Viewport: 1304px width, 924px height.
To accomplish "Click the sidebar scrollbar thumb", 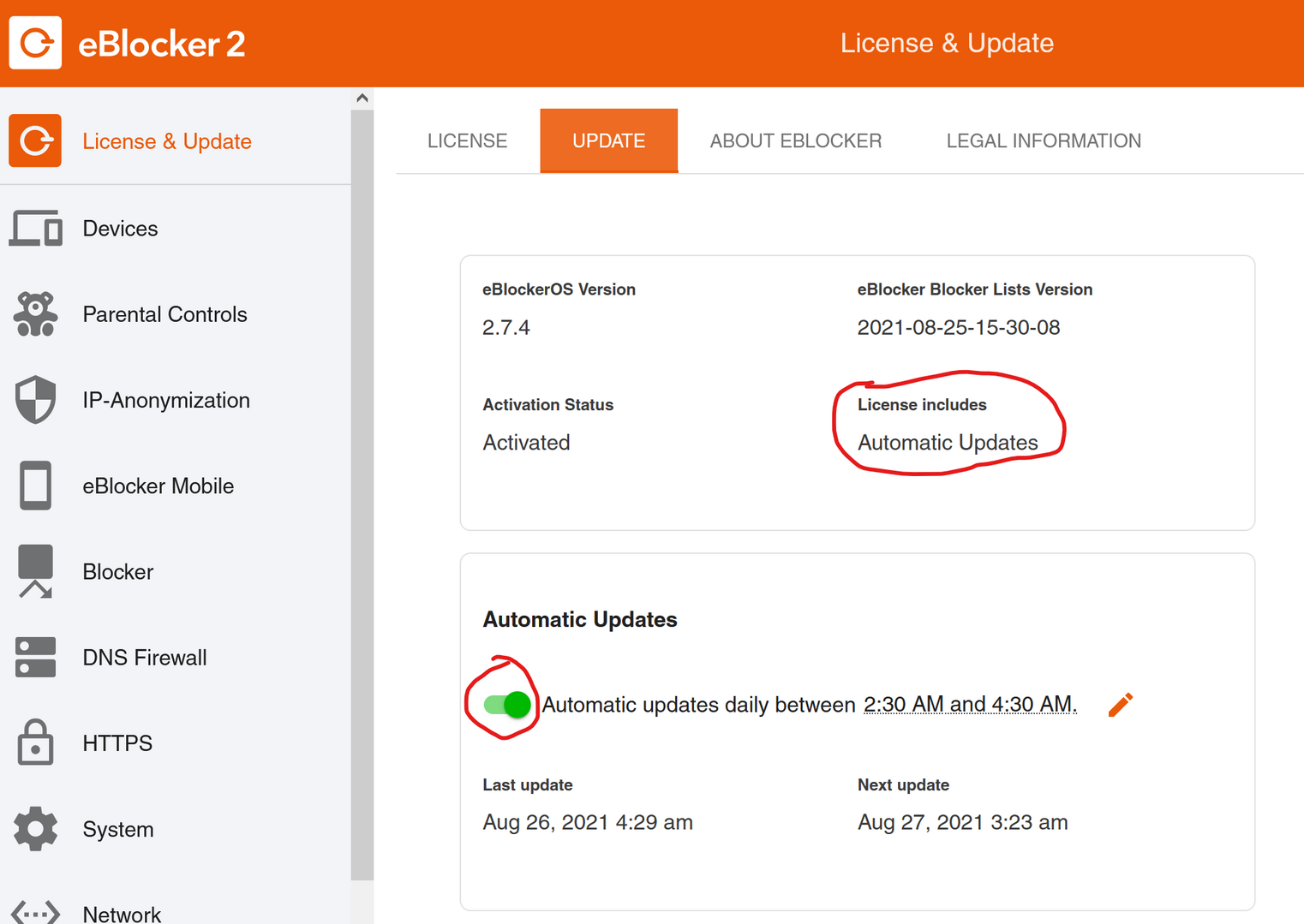I will click(362, 494).
